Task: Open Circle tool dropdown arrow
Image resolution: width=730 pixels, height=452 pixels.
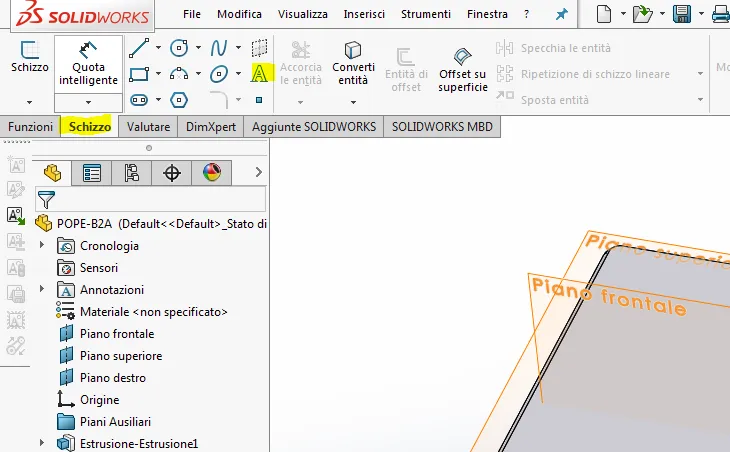Action: pos(198,47)
